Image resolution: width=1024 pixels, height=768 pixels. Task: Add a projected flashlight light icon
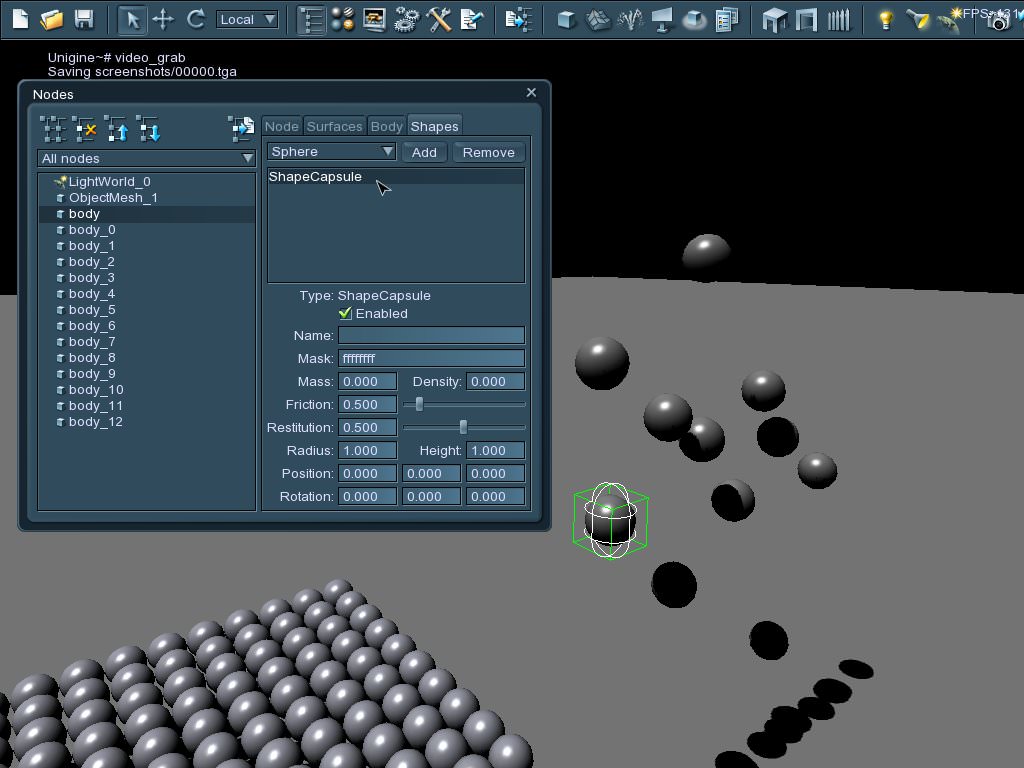click(918, 19)
